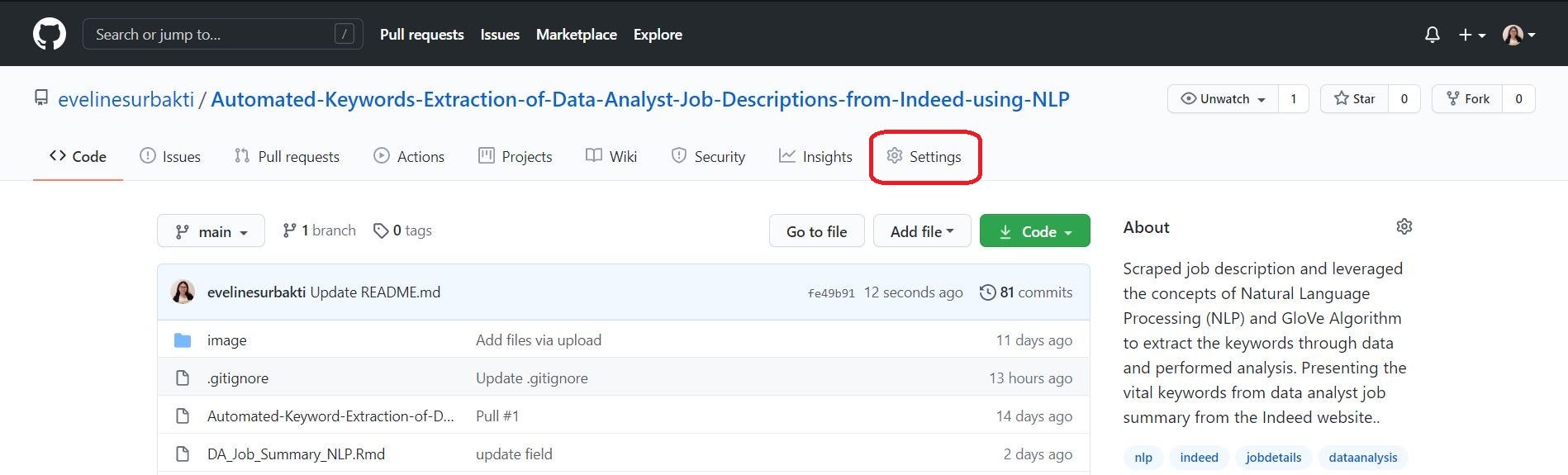Open the Add file dropdown
Image resolution: width=1568 pixels, height=475 pixels.
[x=921, y=231]
